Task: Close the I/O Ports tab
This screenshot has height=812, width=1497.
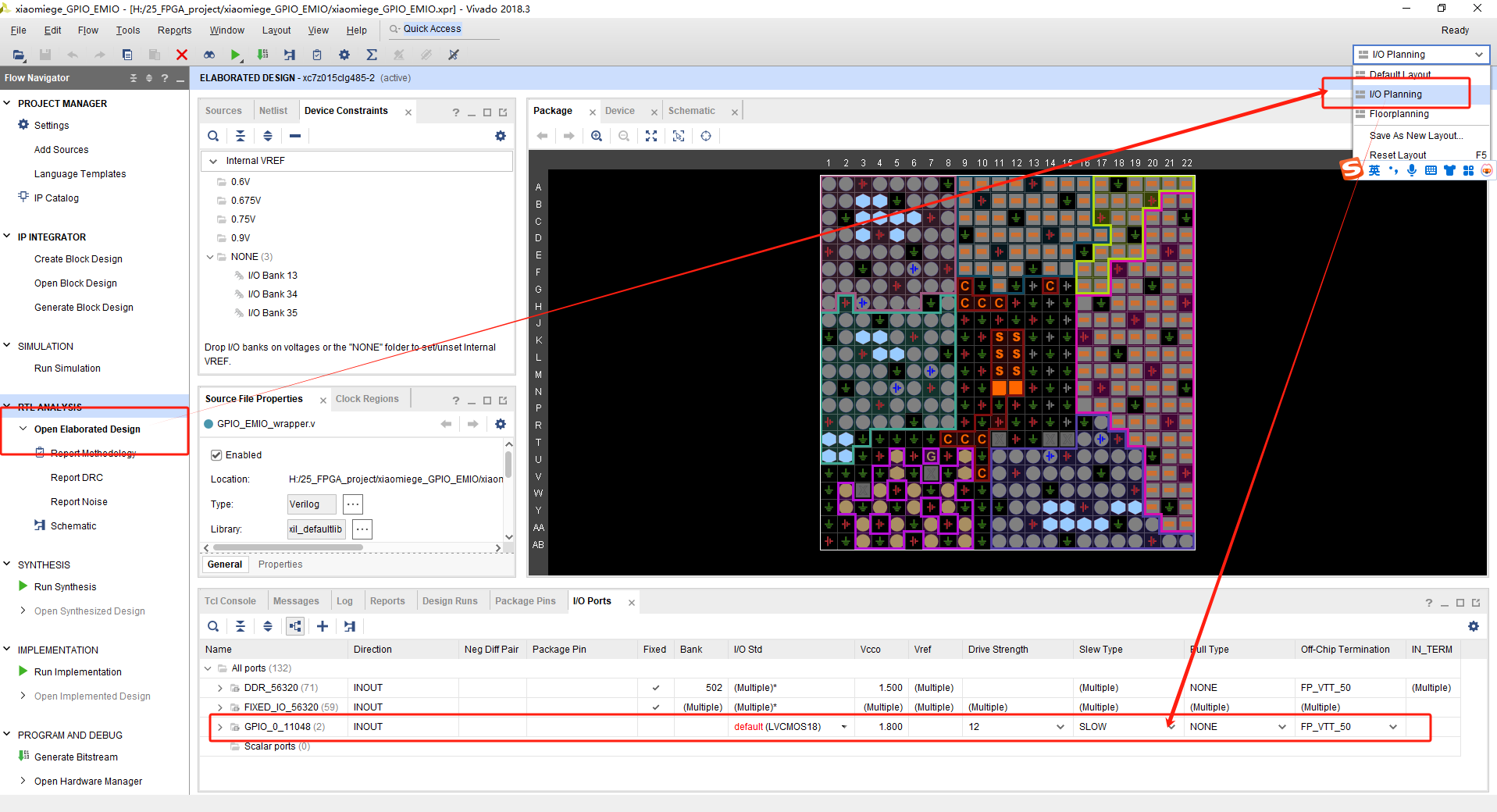Action: 632,602
